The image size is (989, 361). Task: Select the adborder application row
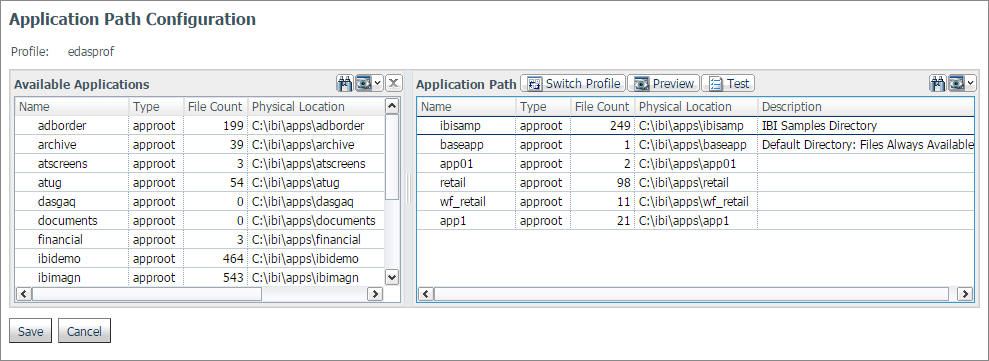point(199,126)
